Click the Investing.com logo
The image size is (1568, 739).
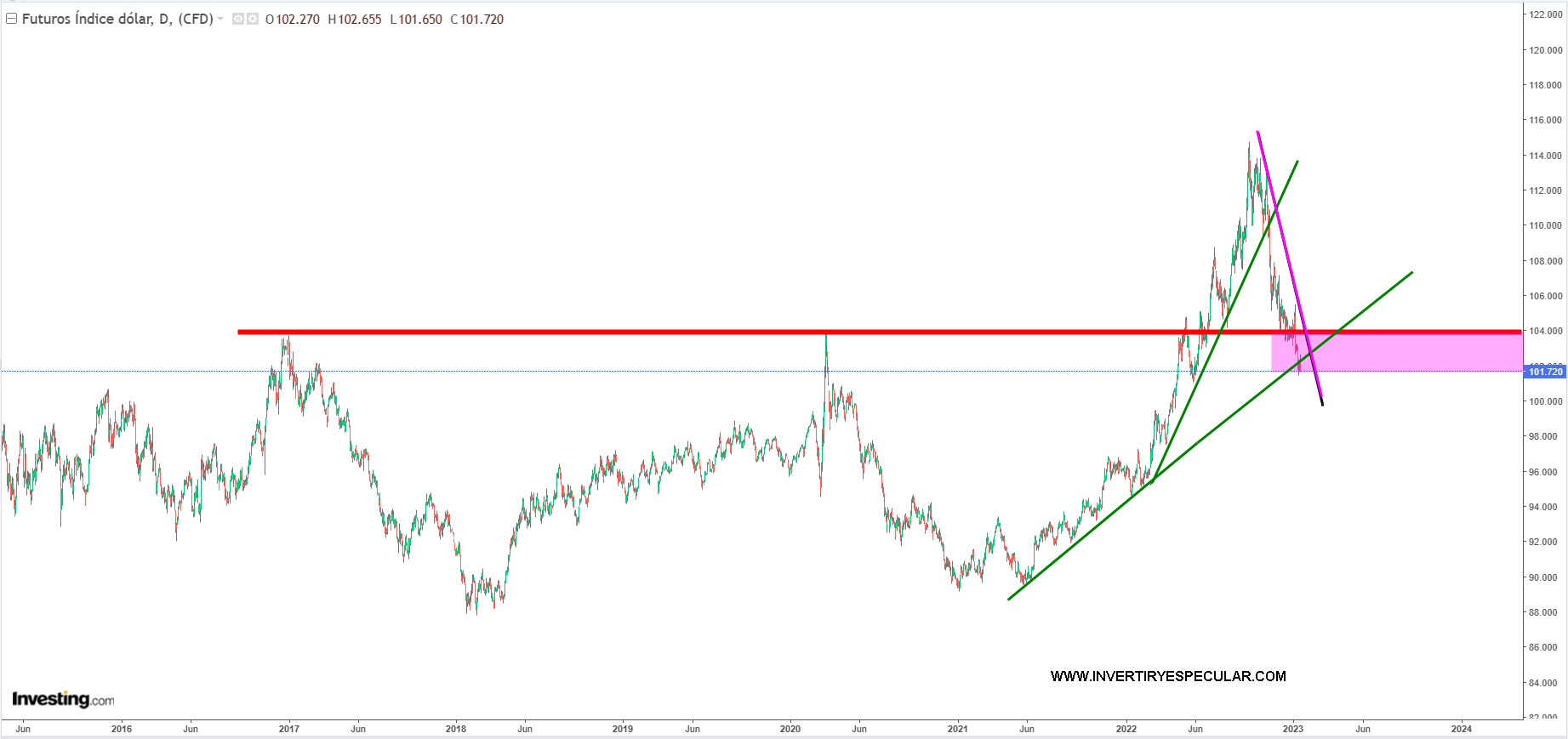[63, 699]
